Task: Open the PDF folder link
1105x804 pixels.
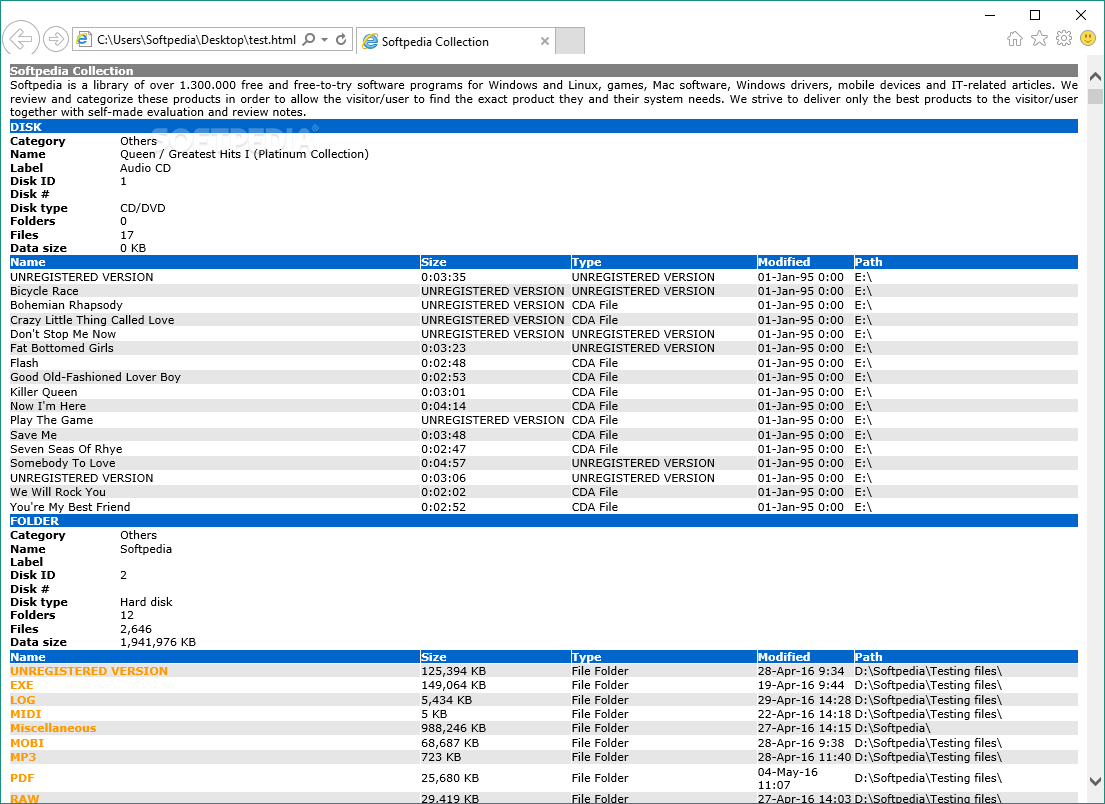Action: click(23, 778)
